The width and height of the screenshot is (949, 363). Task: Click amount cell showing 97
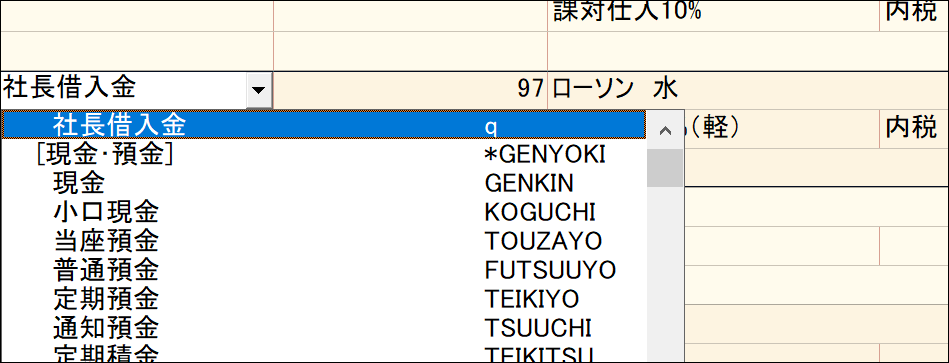(x=410, y=90)
